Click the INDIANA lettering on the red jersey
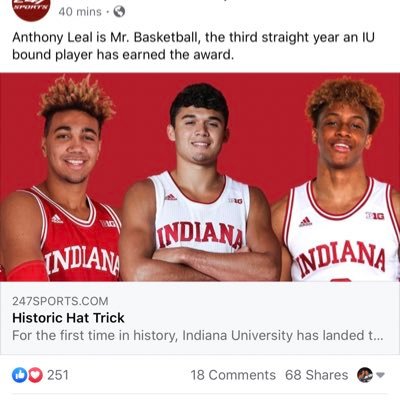Viewport: 400px width, 400px height. point(82,260)
